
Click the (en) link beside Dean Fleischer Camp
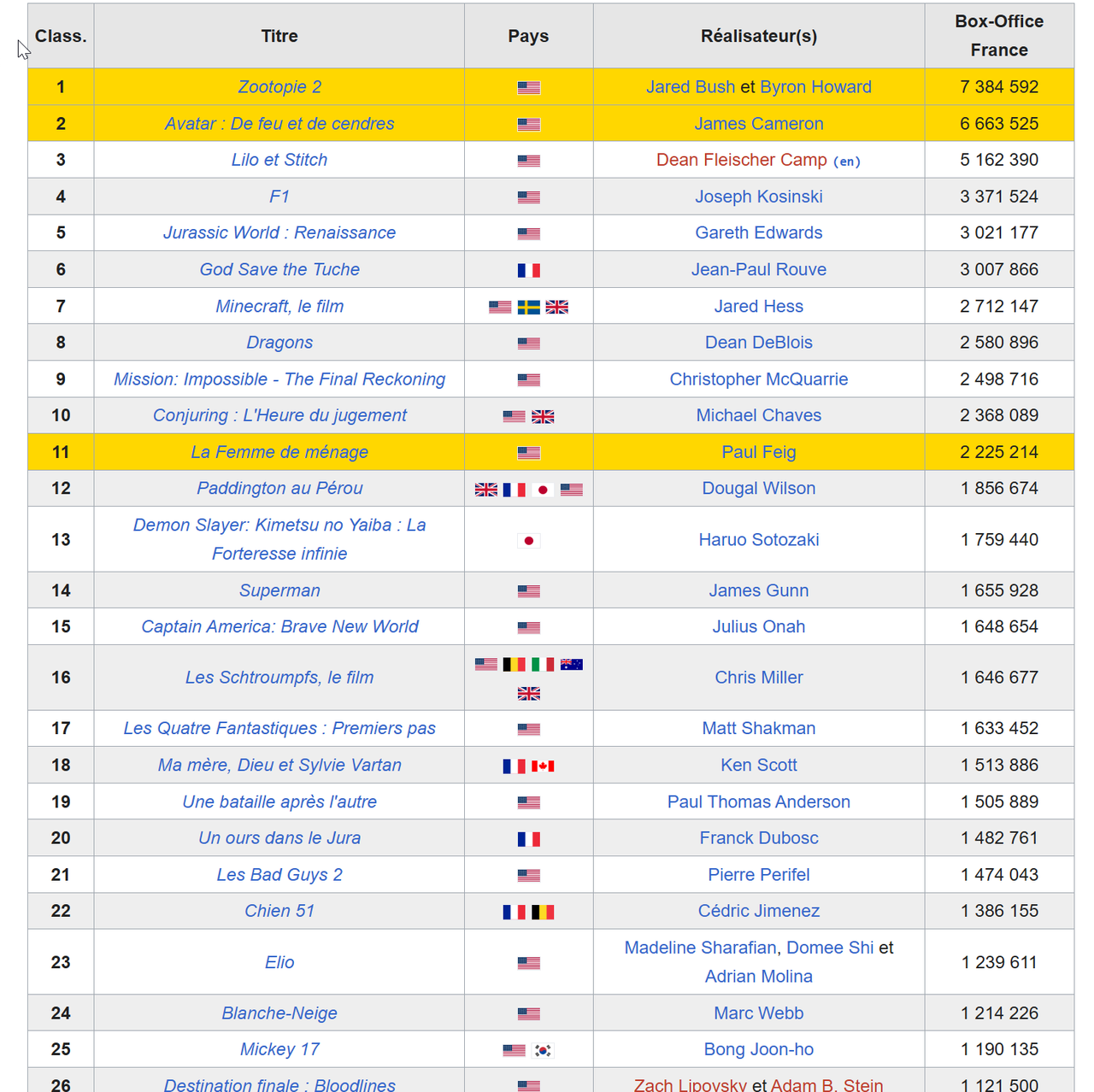(x=847, y=161)
